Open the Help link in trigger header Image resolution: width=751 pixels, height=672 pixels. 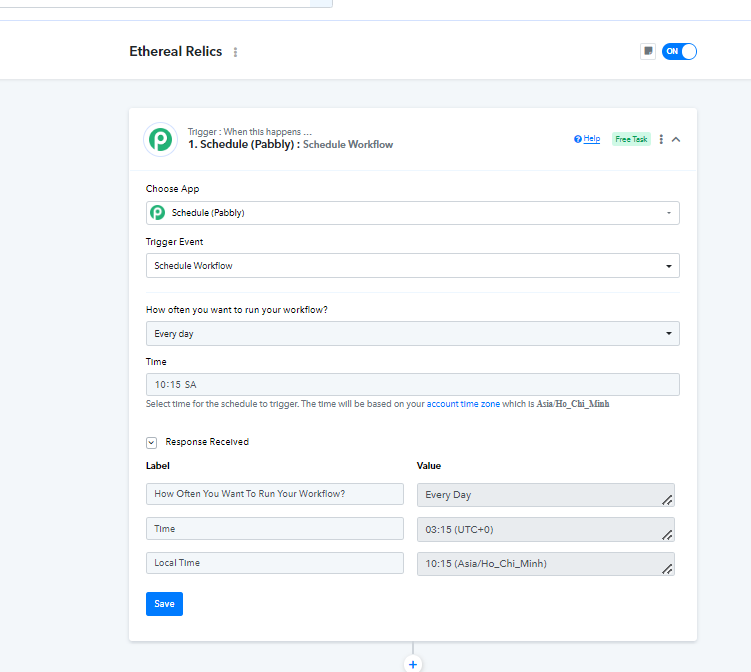592,138
